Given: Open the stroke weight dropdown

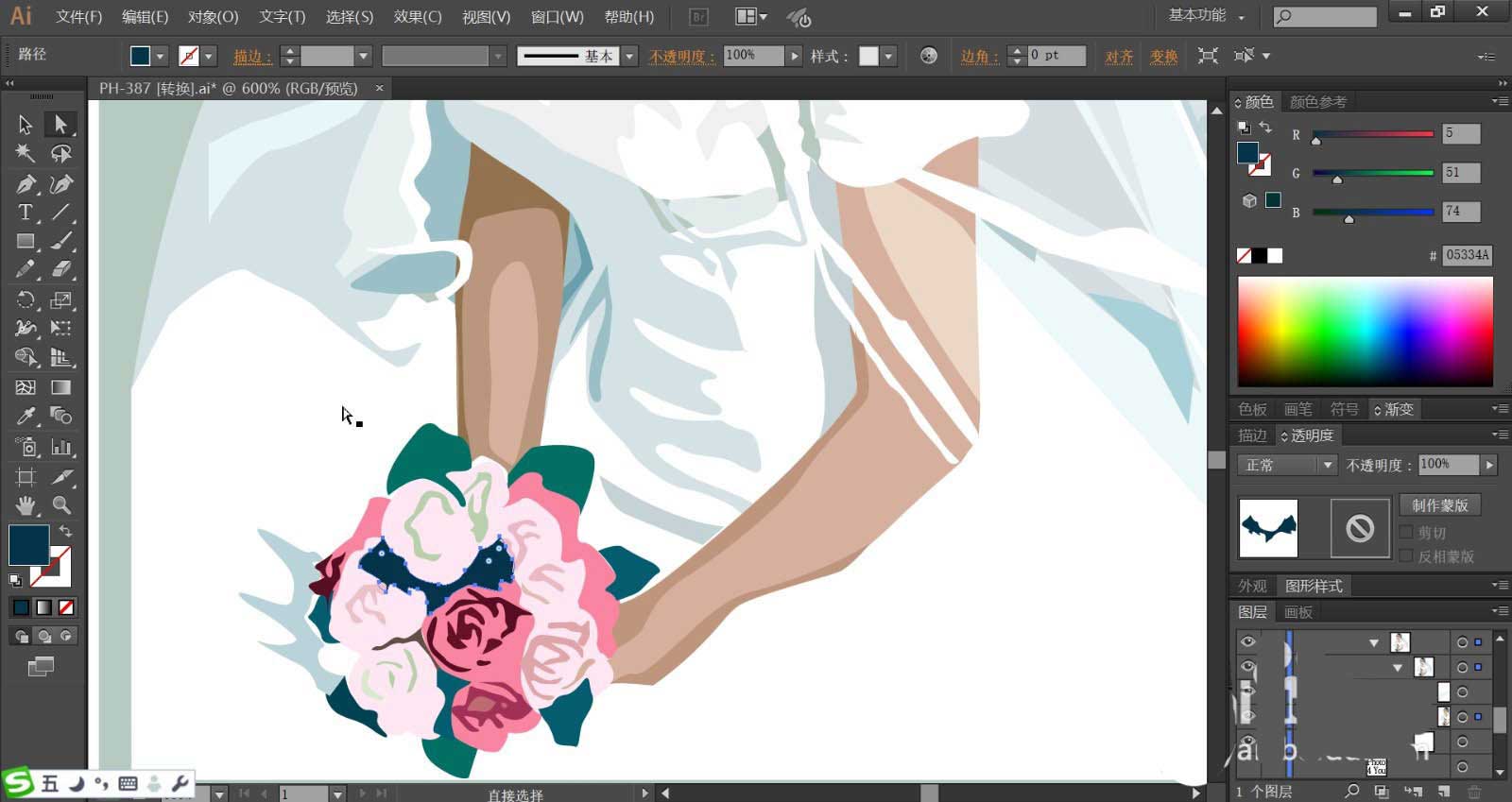Looking at the screenshot, I should pos(363,57).
